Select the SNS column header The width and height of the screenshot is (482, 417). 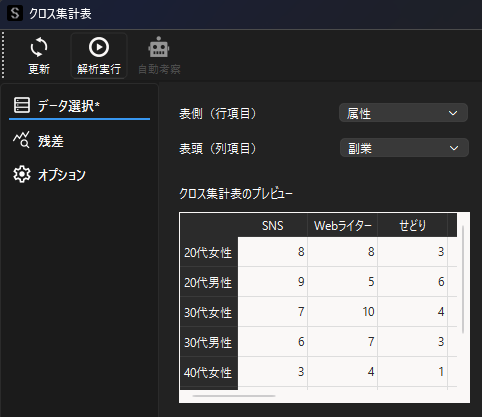pos(272,226)
